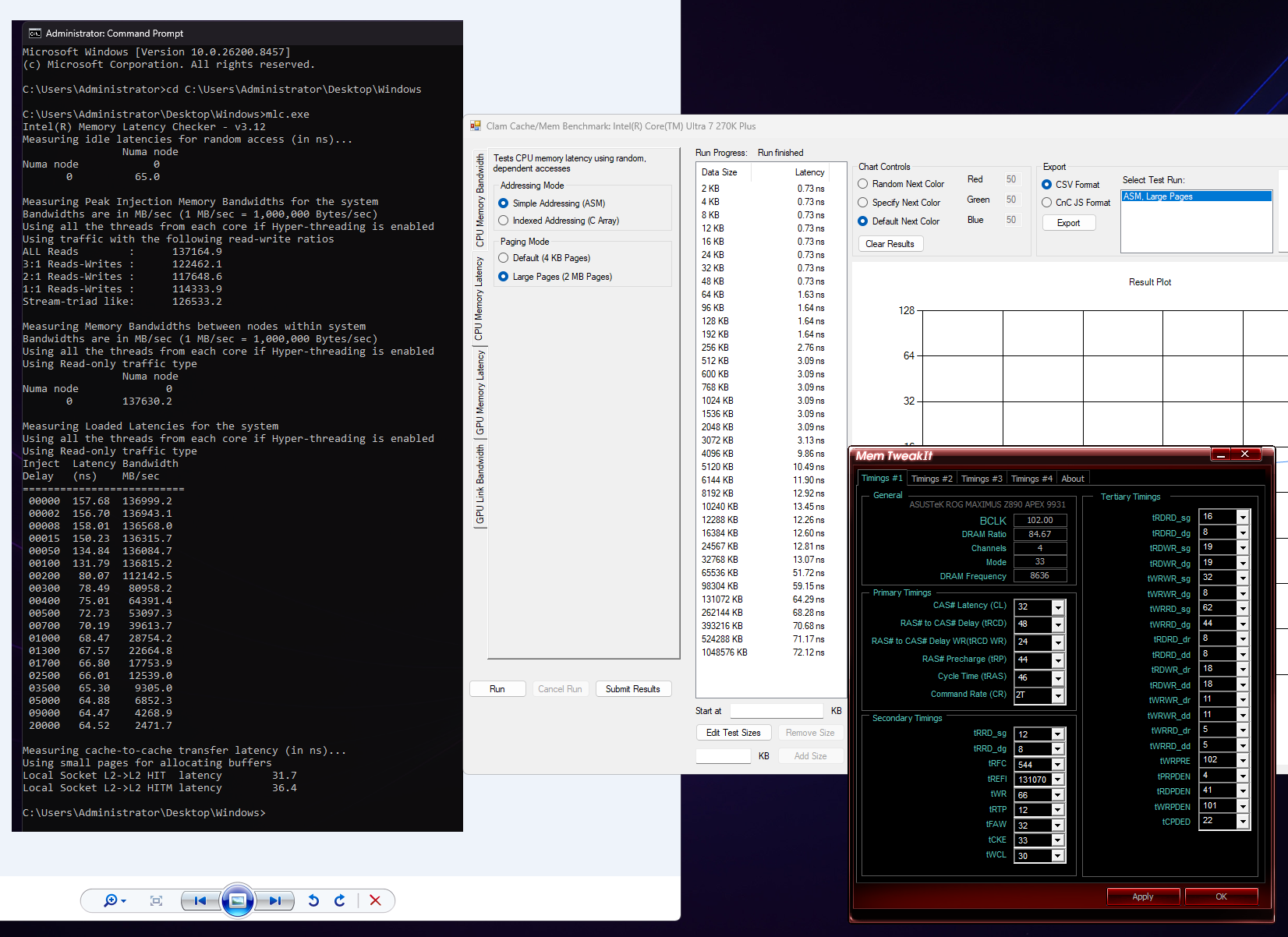Select ASM, Large Pages test run entry
1288x937 pixels.
1196,196
